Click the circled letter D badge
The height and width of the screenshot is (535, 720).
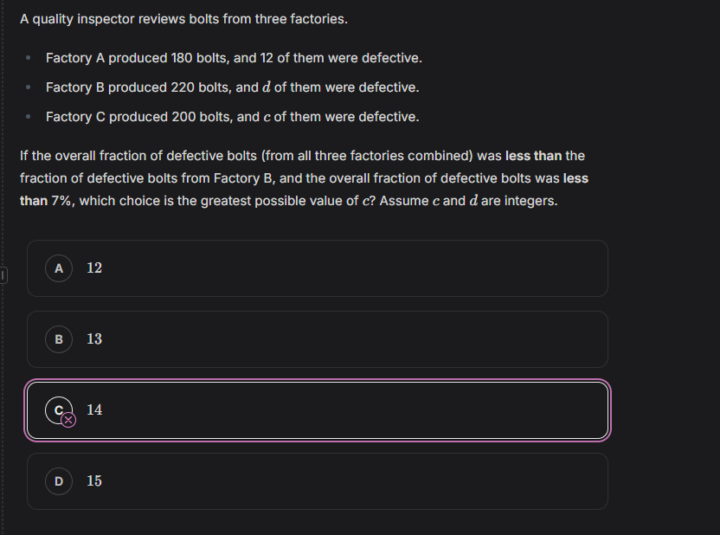59,481
